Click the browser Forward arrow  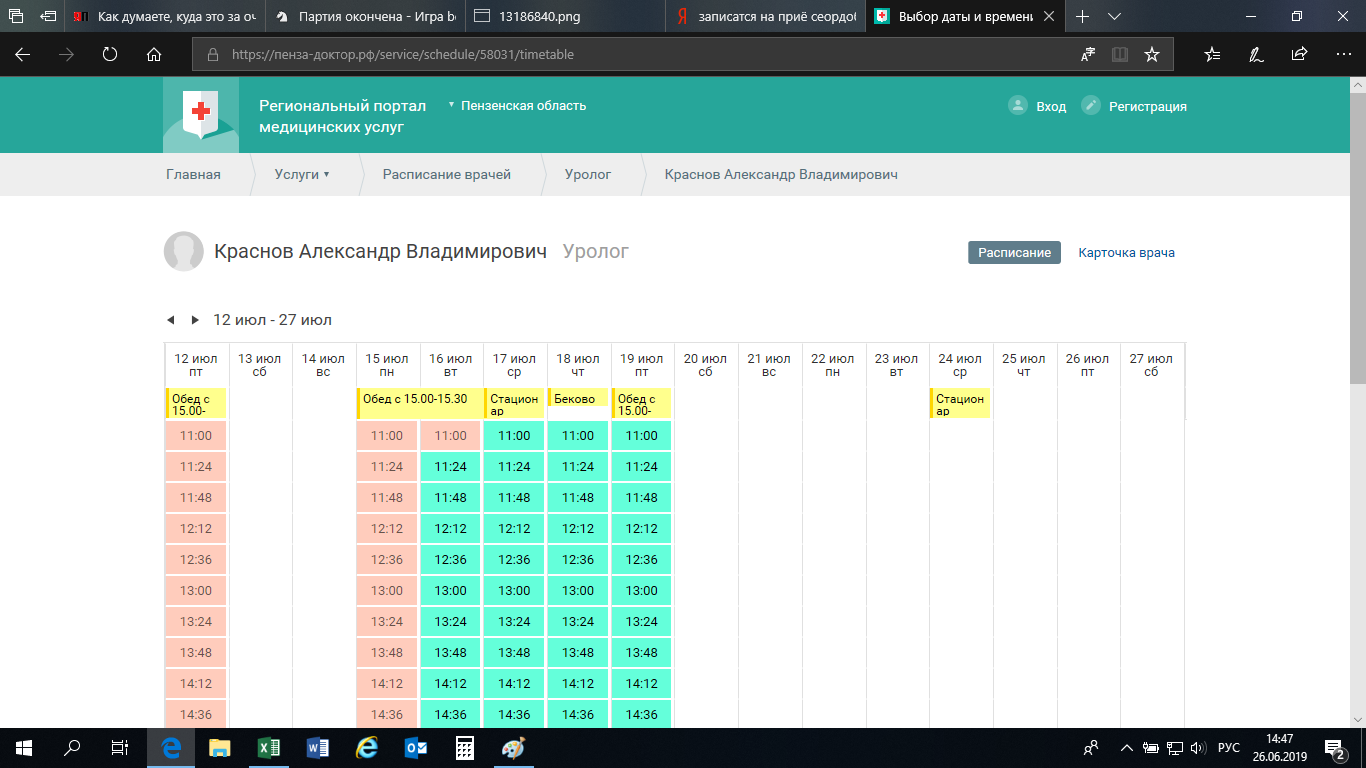pyautogui.click(x=66, y=55)
